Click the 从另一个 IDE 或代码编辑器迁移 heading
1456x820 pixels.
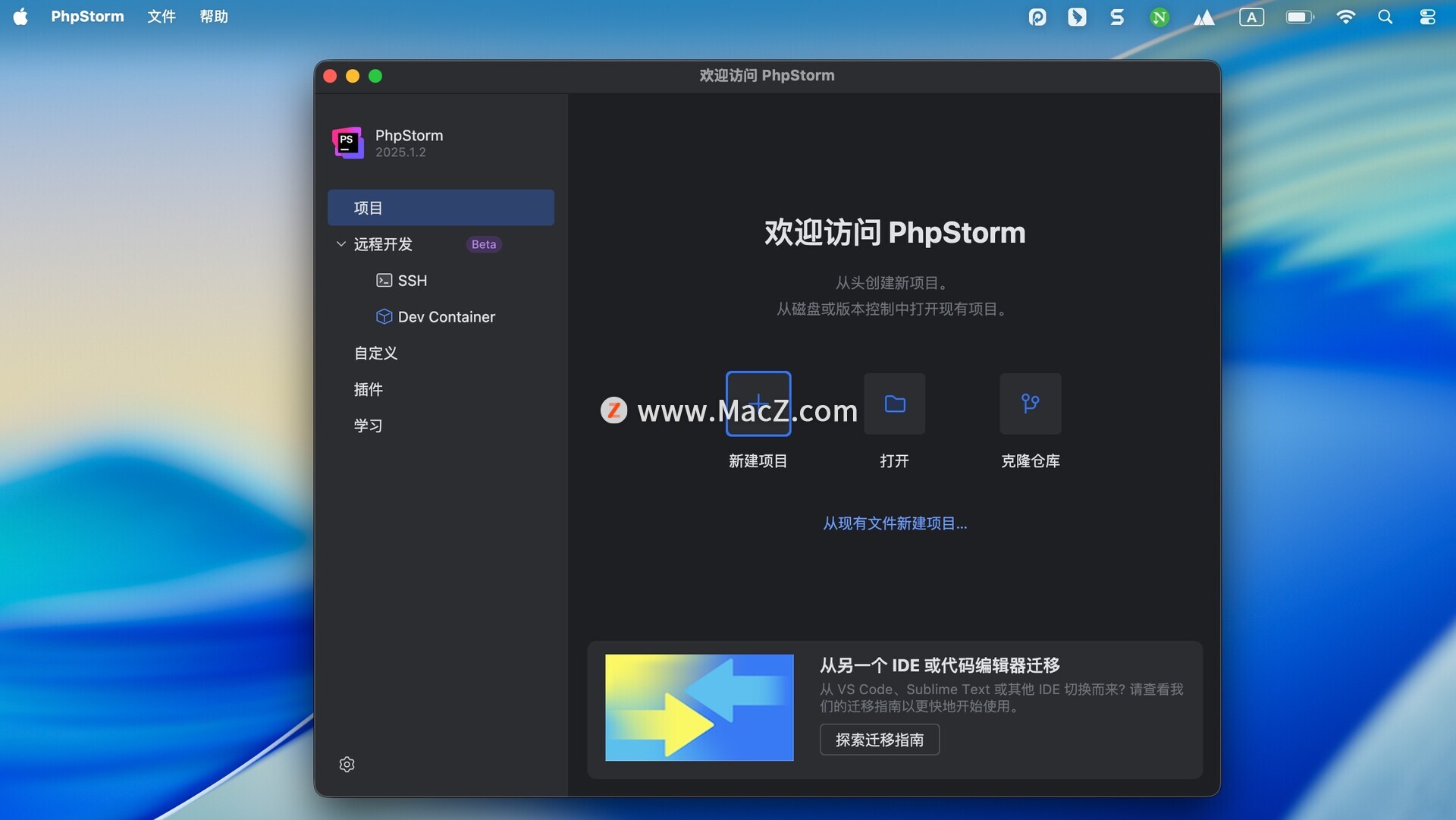point(940,665)
